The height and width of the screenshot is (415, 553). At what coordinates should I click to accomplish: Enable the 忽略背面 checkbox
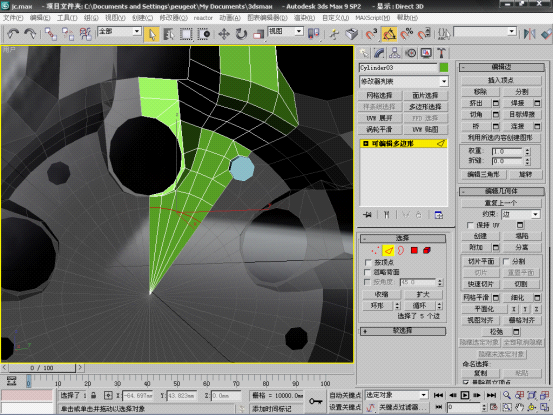coord(368,272)
